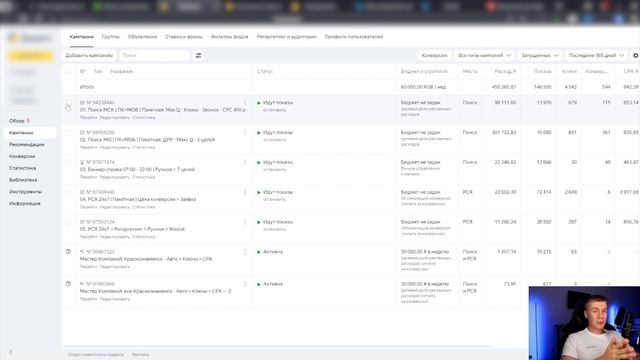Viewport: 640px width, 360px height.
Task: Click the round icon beside first Мастер Кампаний row
Action: (x=68, y=251)
